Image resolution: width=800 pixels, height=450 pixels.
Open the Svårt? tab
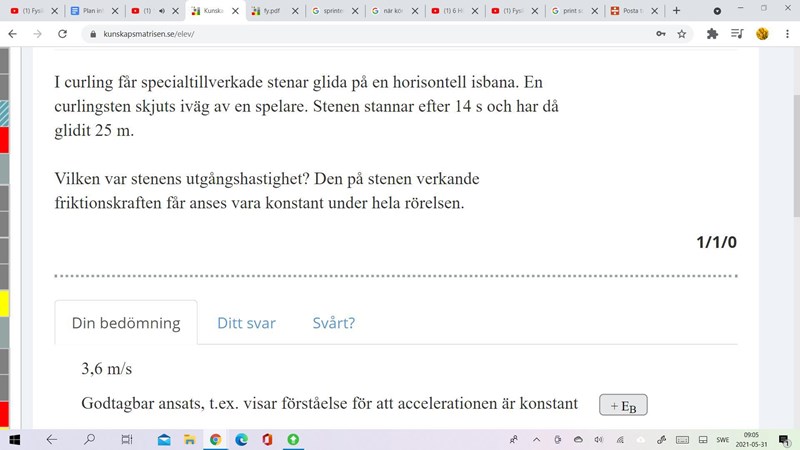[333, 323]
